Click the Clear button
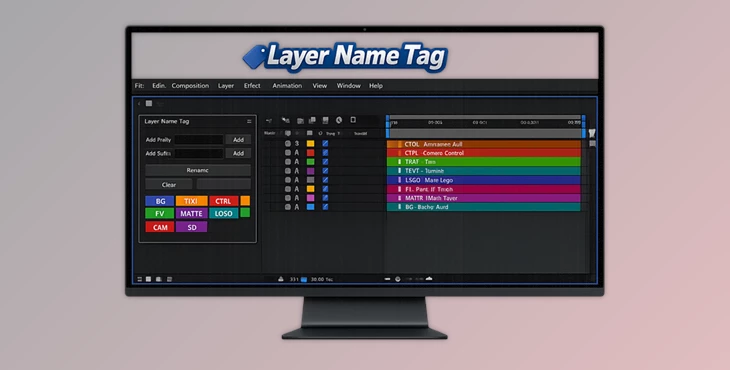 coord(169,184)
